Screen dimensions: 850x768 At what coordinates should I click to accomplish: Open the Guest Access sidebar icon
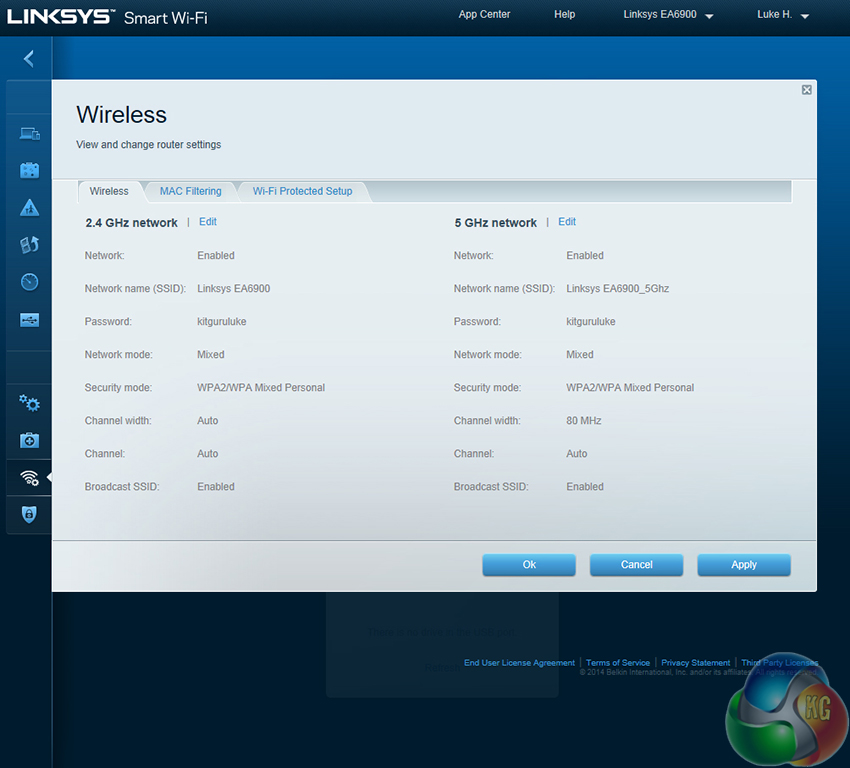click(29, 170)
